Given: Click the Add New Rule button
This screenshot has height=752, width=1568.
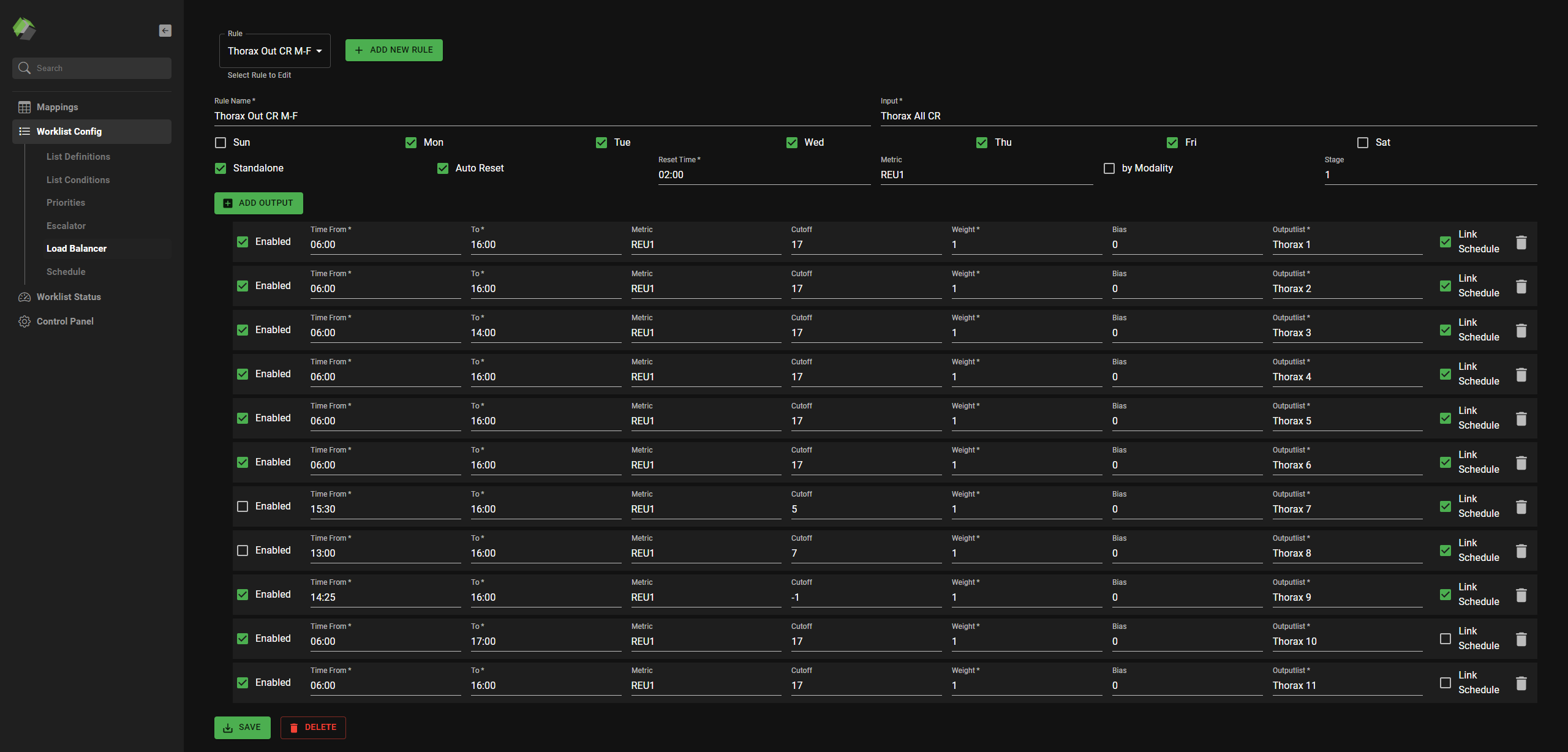Looking at the screenshot, I should [394, 50].
